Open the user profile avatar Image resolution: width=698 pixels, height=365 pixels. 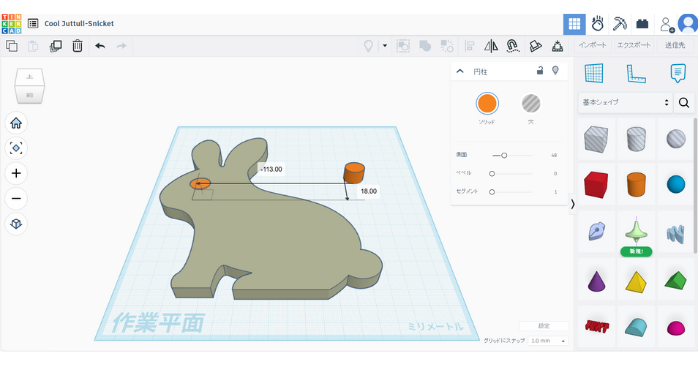coord(688,24)
